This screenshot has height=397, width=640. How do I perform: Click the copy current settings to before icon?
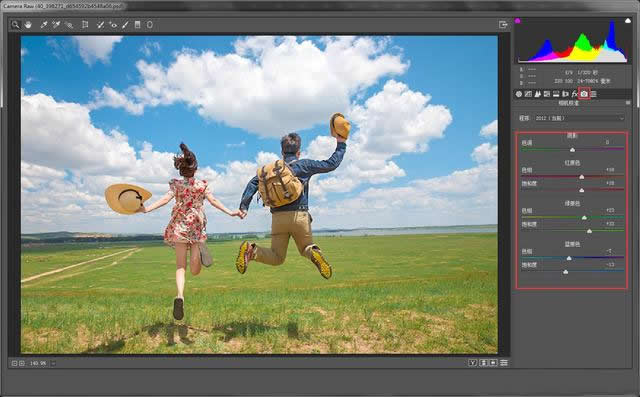click(493, 363)
